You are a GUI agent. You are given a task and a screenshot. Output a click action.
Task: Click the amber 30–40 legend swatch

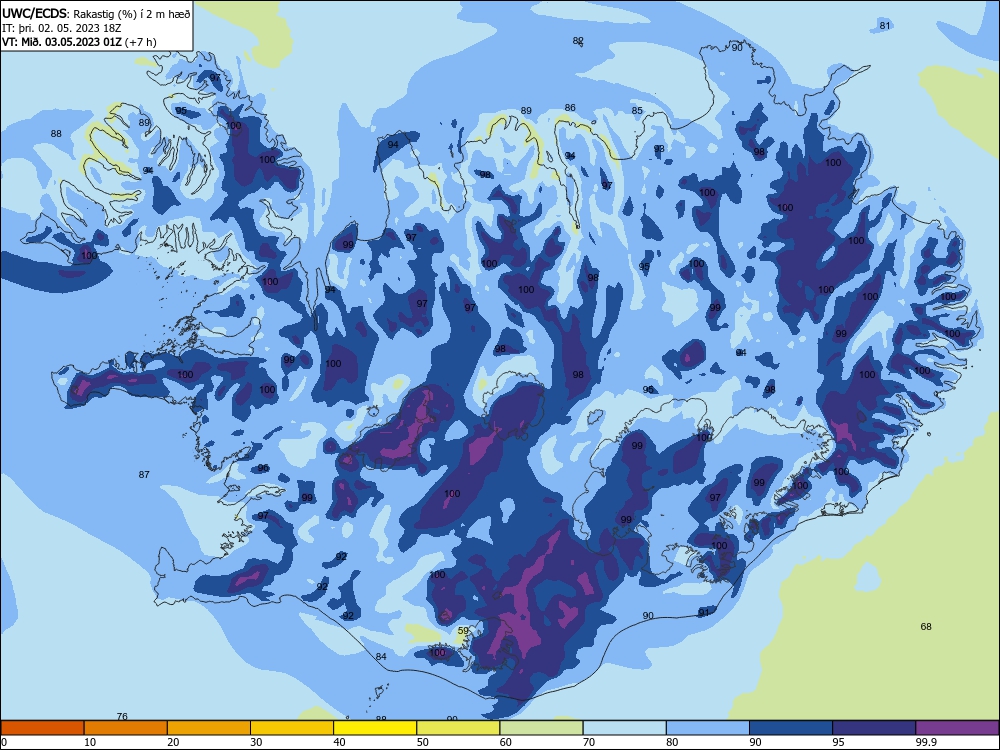coord(292,728)
